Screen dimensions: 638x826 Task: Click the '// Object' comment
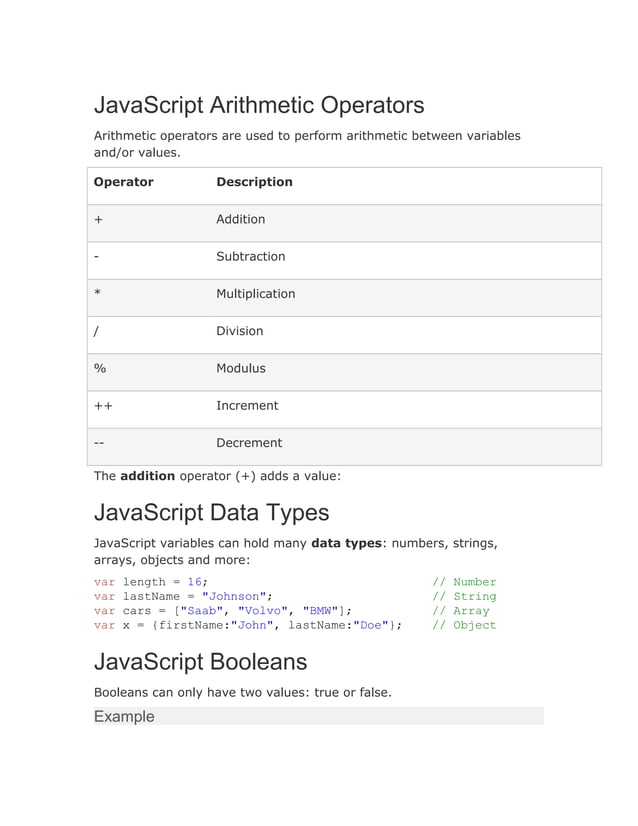464,625
